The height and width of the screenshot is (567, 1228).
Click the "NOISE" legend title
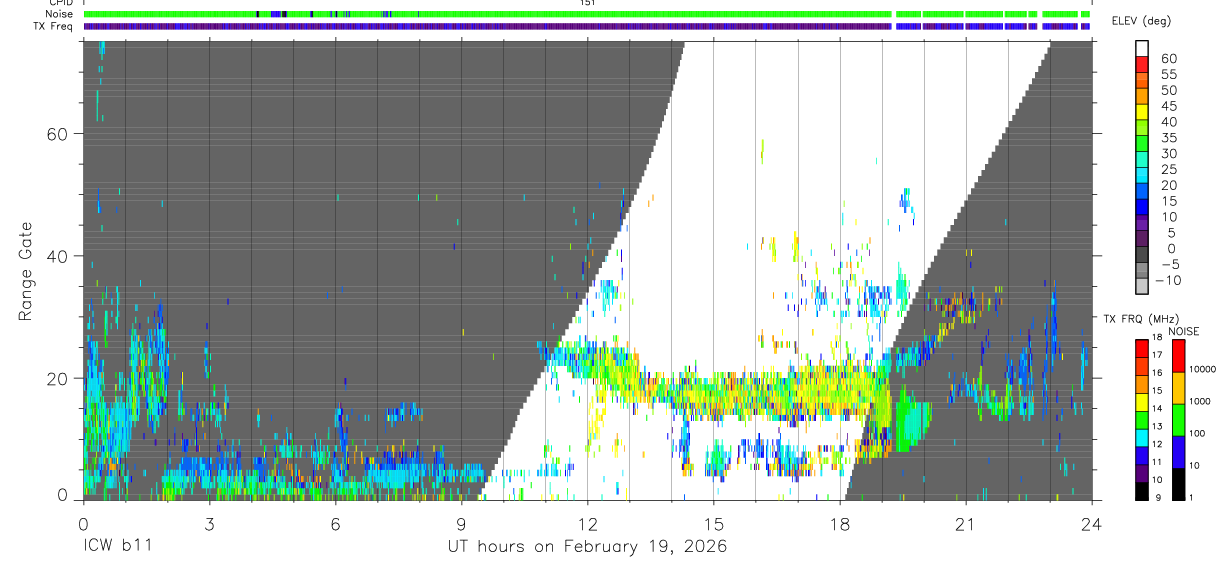(1183, 331)
